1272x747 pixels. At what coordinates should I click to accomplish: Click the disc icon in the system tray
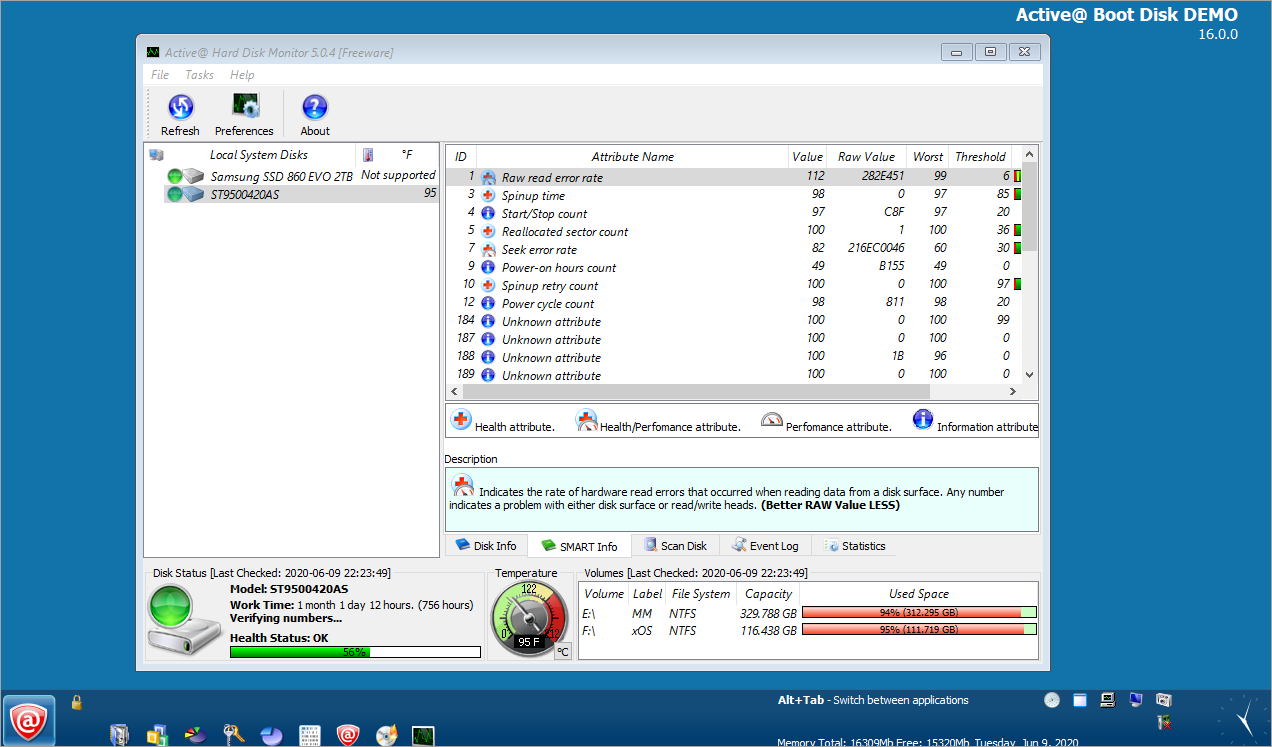point(1052,700)
